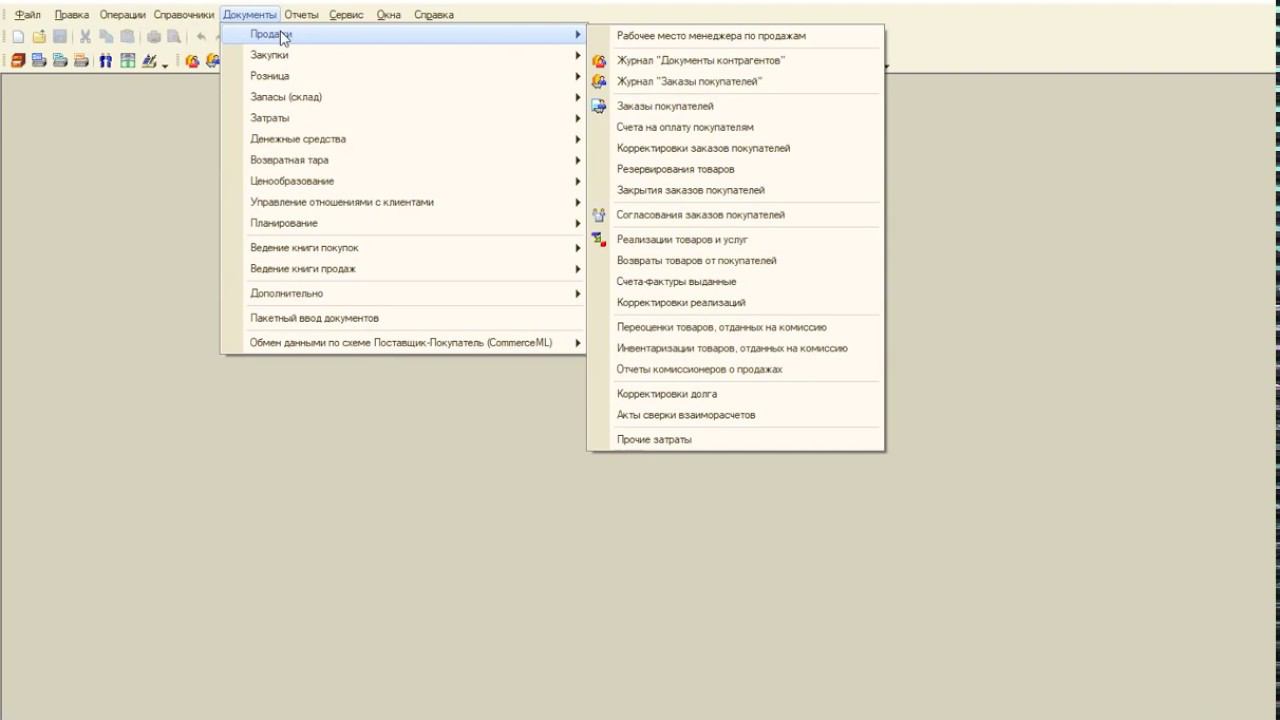Click the Save diskette toolbar icon

click(60, 37)
